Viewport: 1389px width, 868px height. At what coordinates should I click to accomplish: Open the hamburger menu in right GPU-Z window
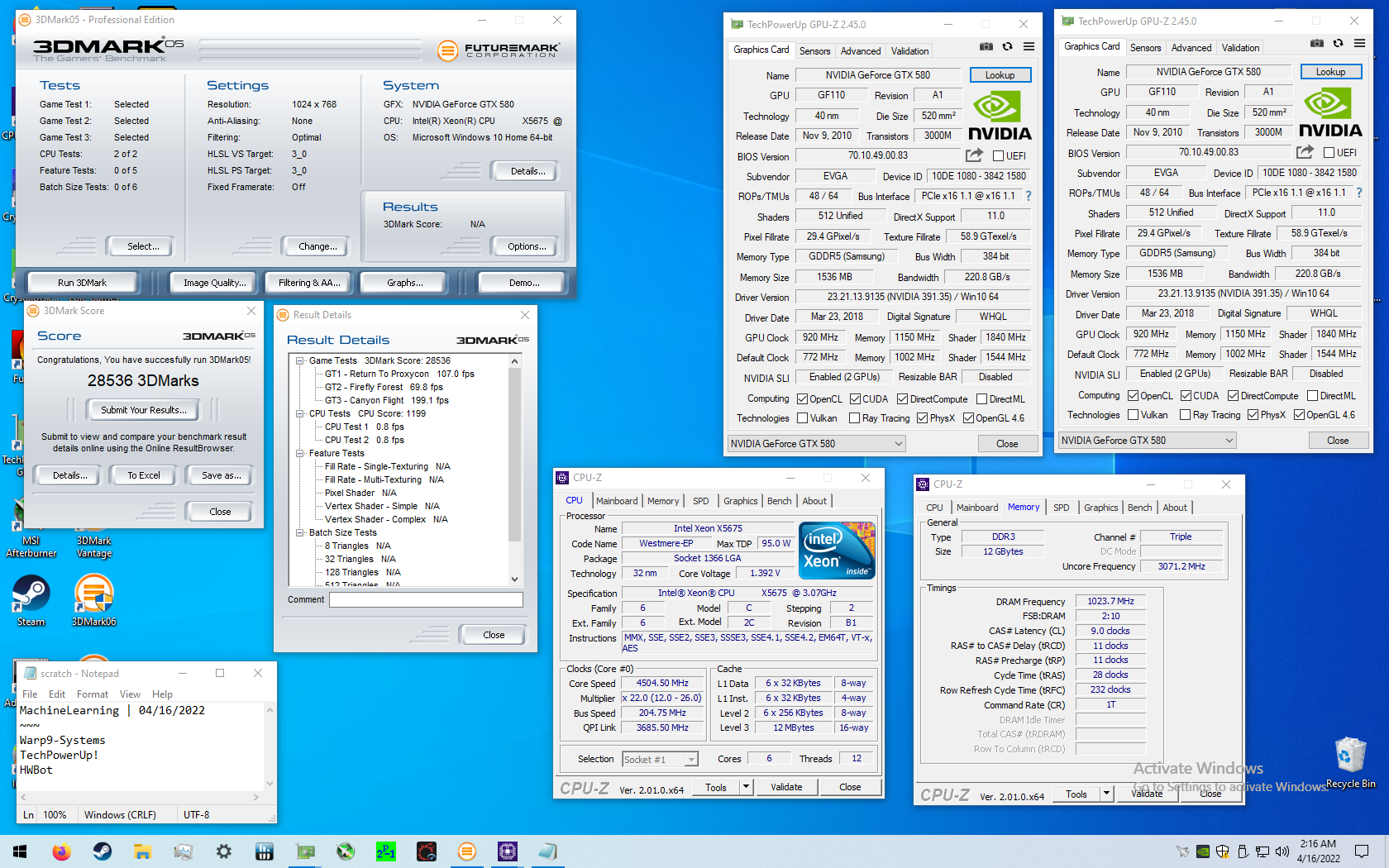click(1359, 43)
